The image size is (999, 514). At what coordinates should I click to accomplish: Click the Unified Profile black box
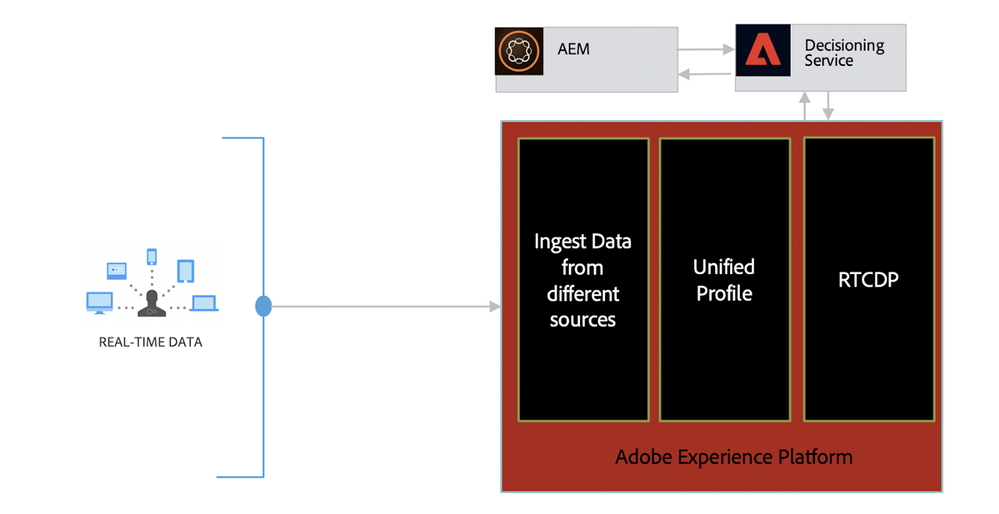(724, 280)
